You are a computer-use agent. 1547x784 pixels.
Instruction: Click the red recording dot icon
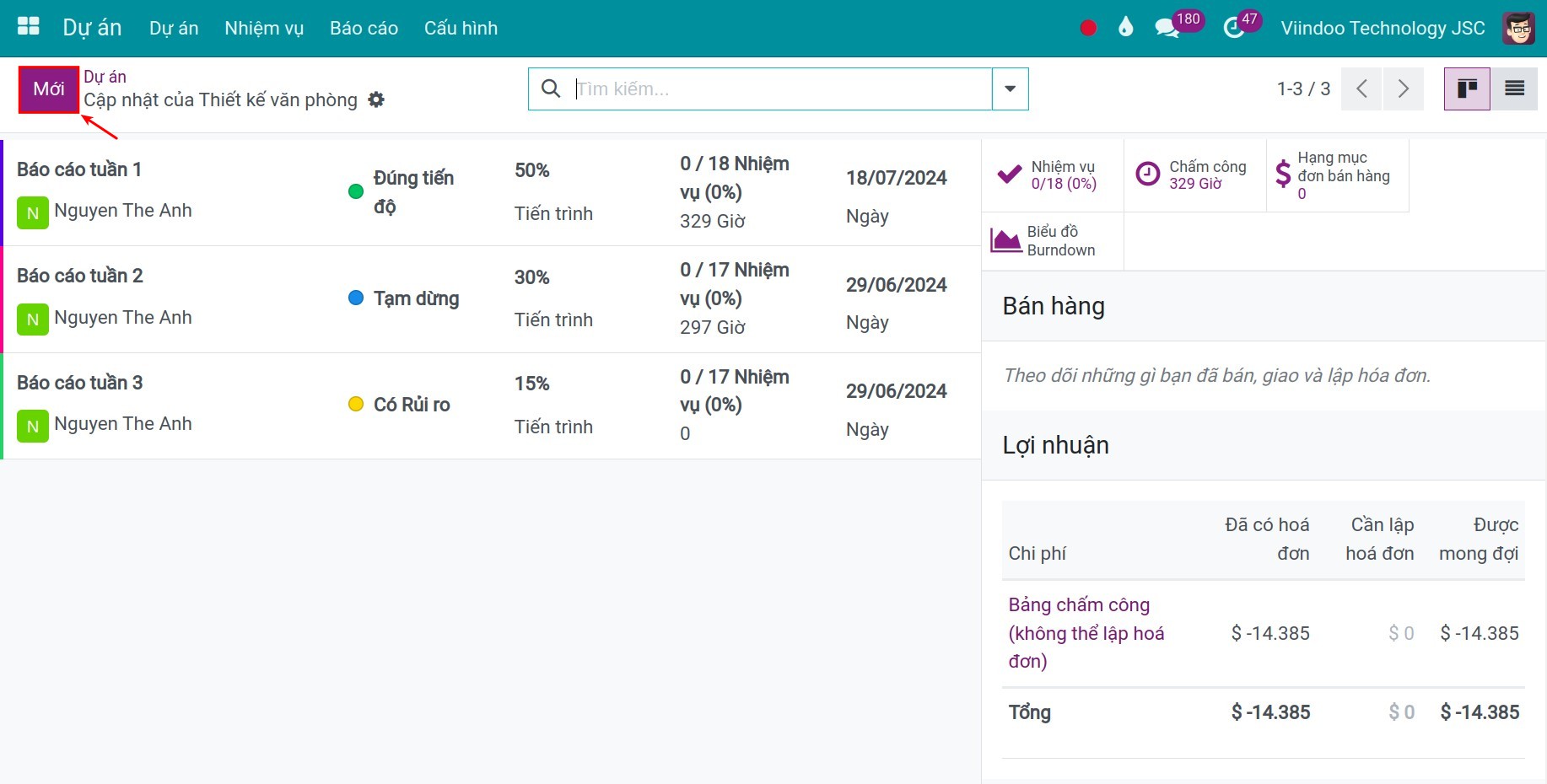pos(1088,28)
